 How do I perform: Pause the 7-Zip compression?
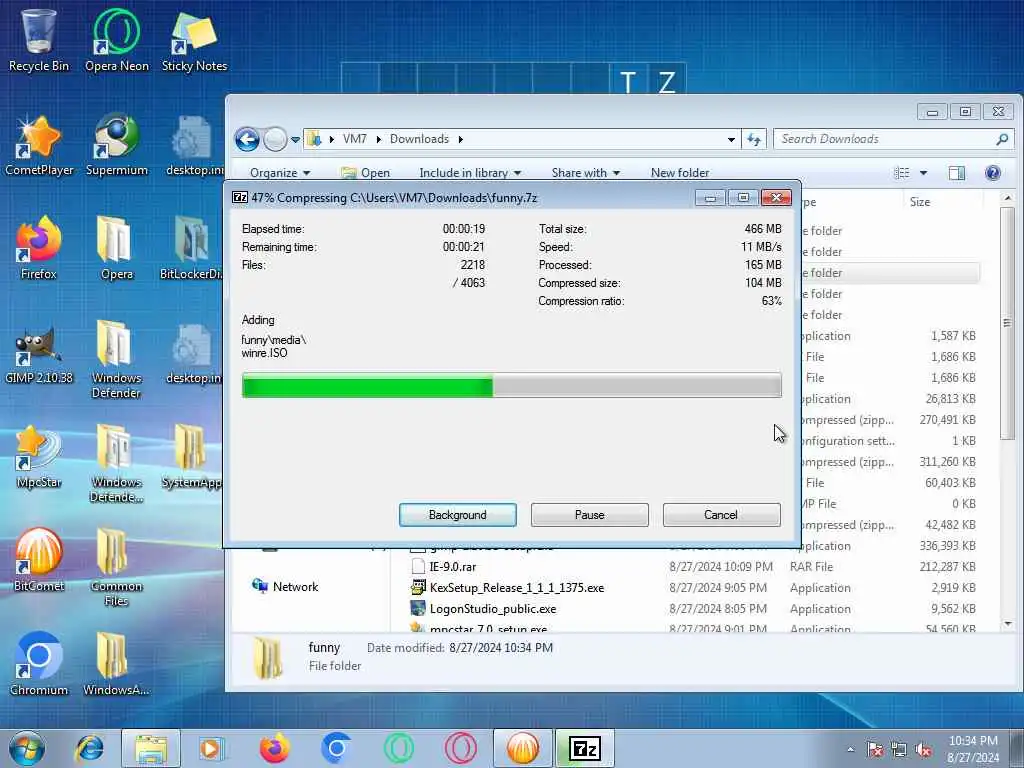click(590, 515)
